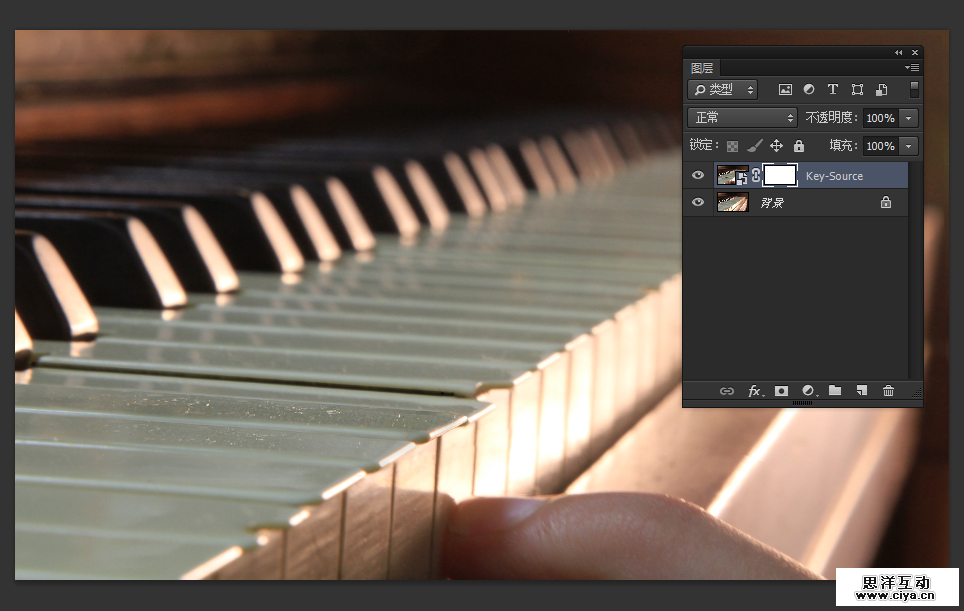
Task: Lock layer position with move icon
Action: [776, 146]
